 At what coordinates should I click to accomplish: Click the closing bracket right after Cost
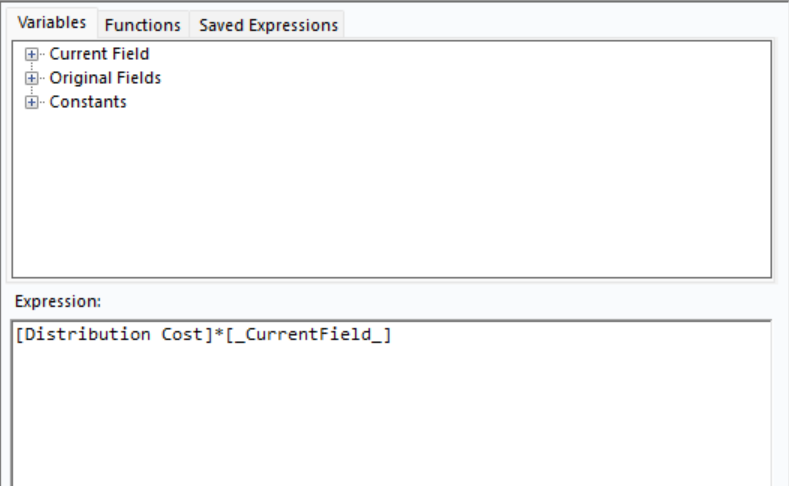[x=208, y=334]
